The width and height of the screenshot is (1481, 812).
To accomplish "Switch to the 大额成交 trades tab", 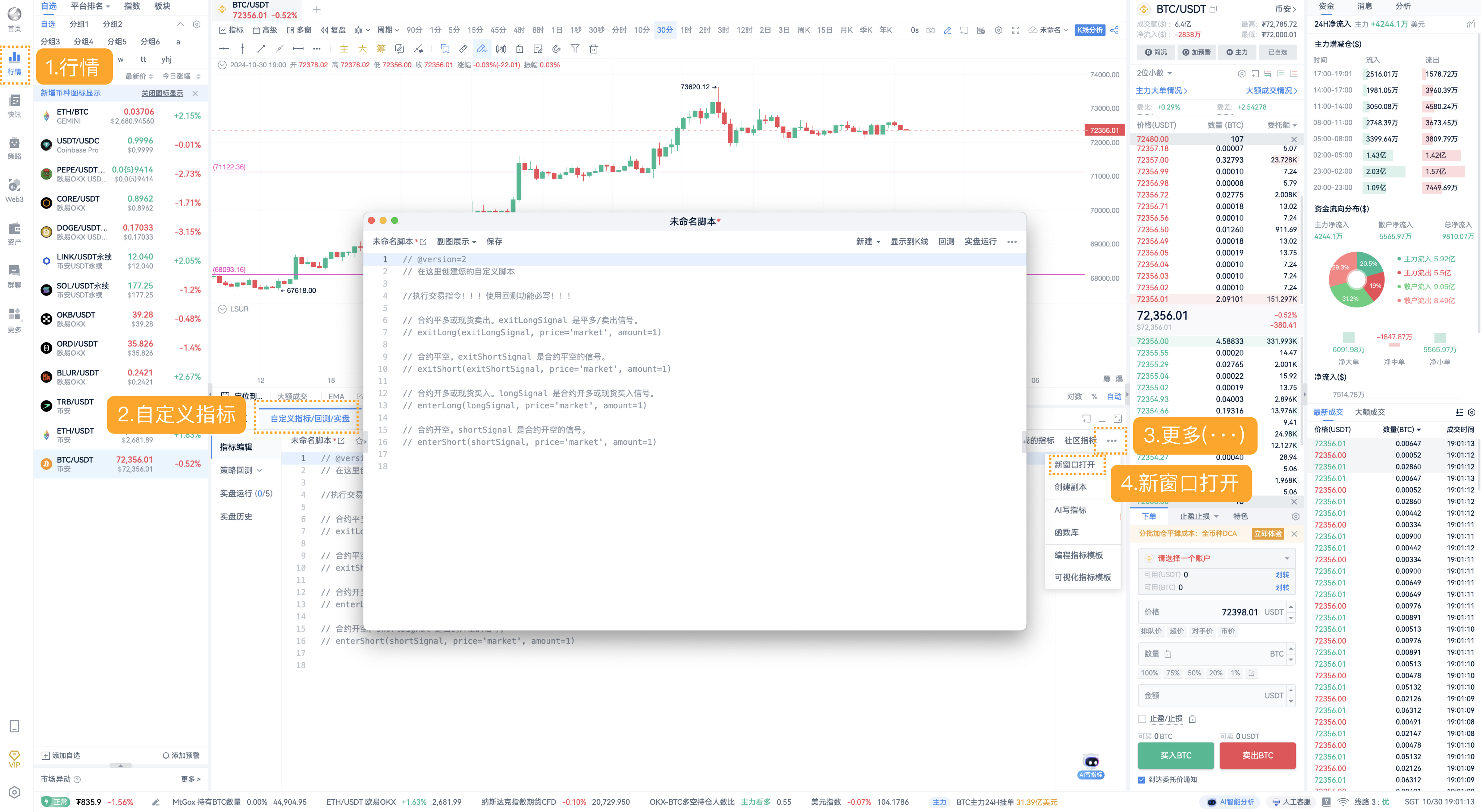I will (1370, 412).
